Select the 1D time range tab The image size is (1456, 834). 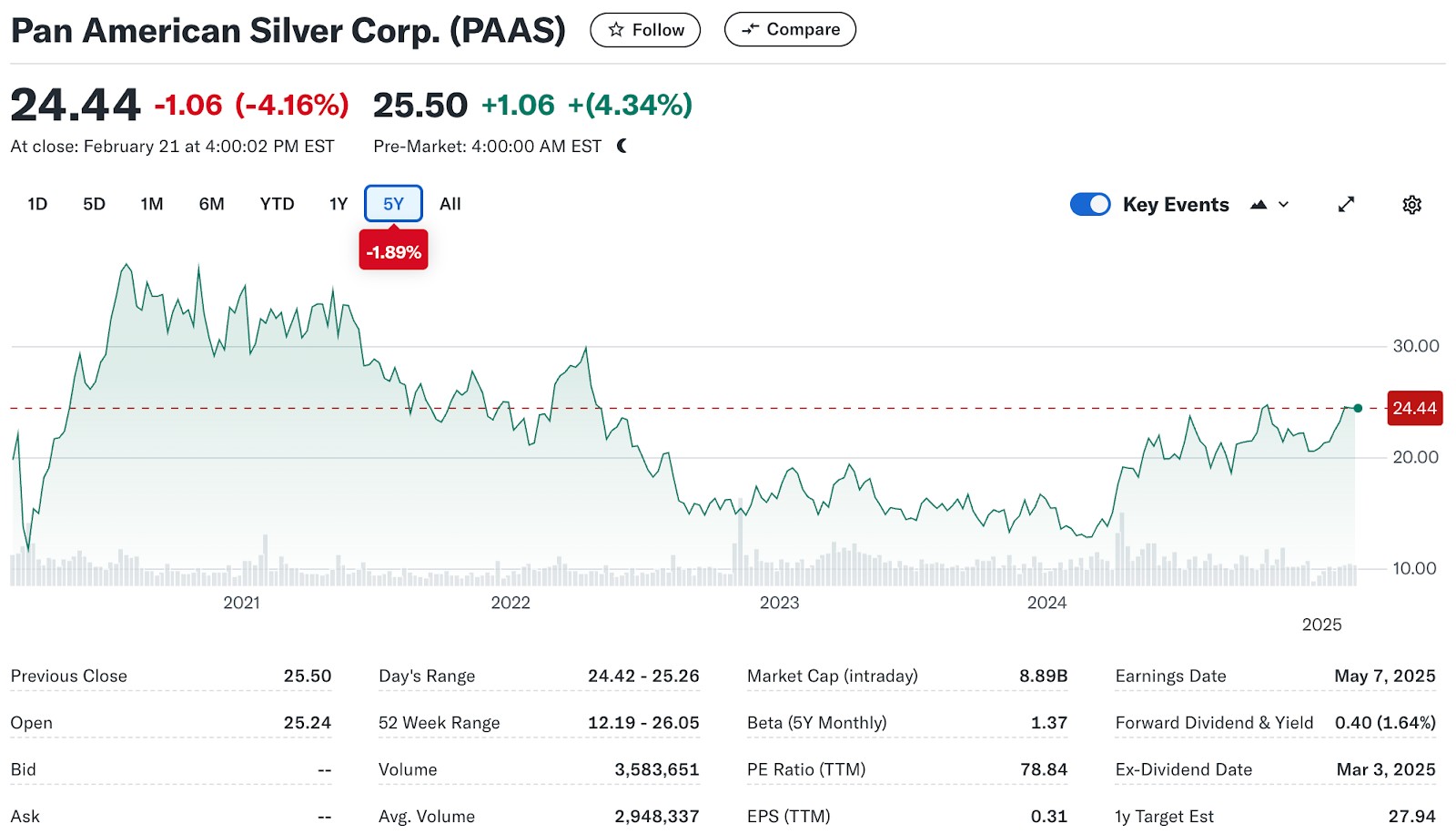(x=37, y=204)
